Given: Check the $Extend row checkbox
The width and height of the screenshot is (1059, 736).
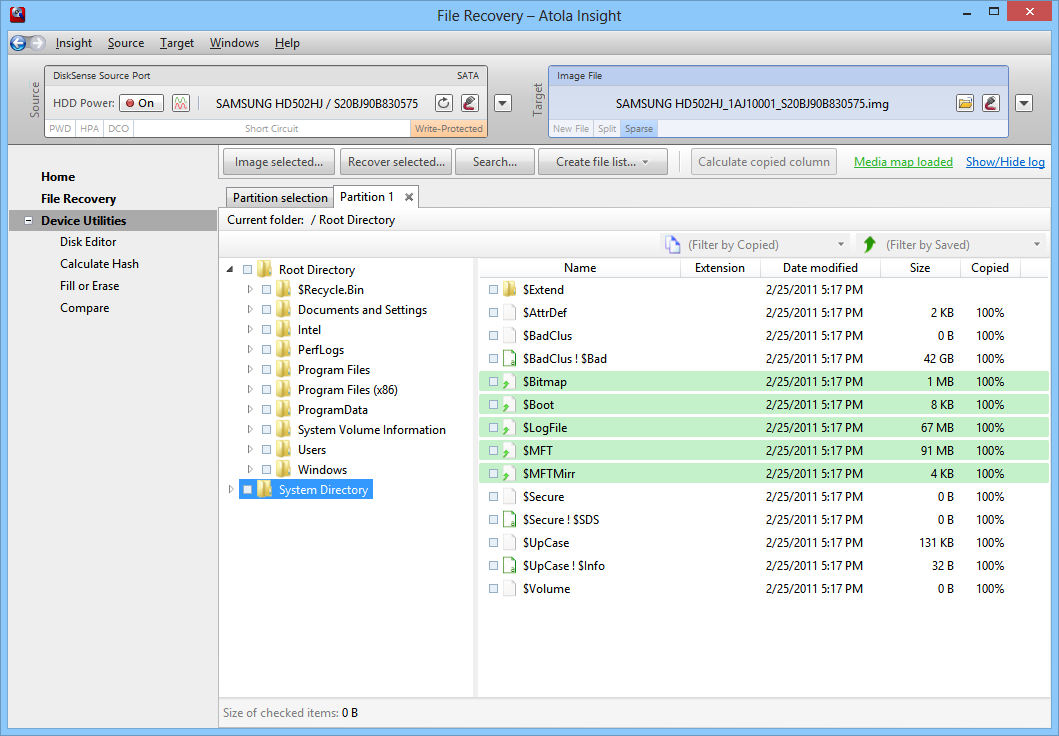Looking at the screenshot, I should coord(493,290).
